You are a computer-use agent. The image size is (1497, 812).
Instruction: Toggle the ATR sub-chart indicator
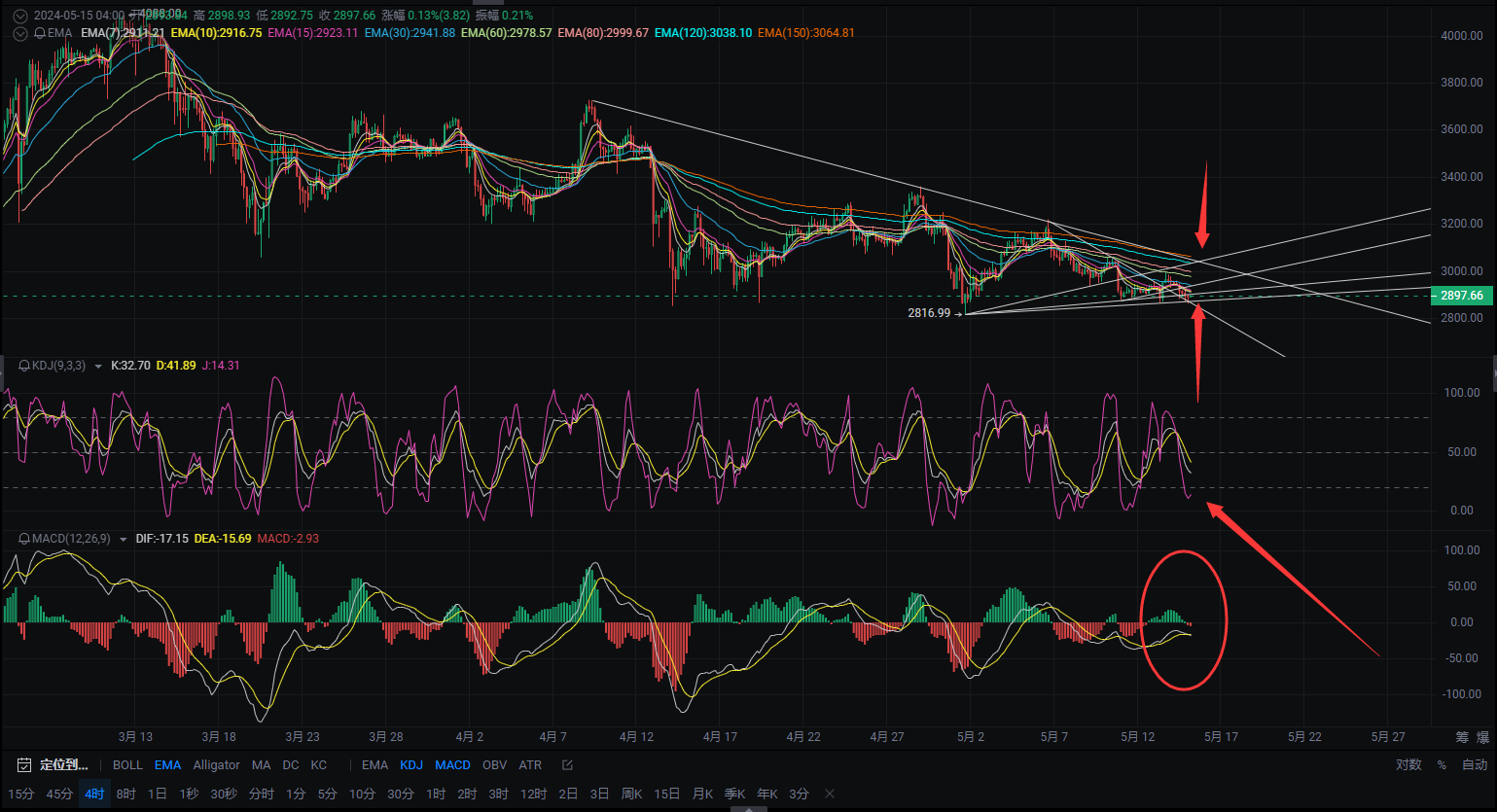[530, 765]
